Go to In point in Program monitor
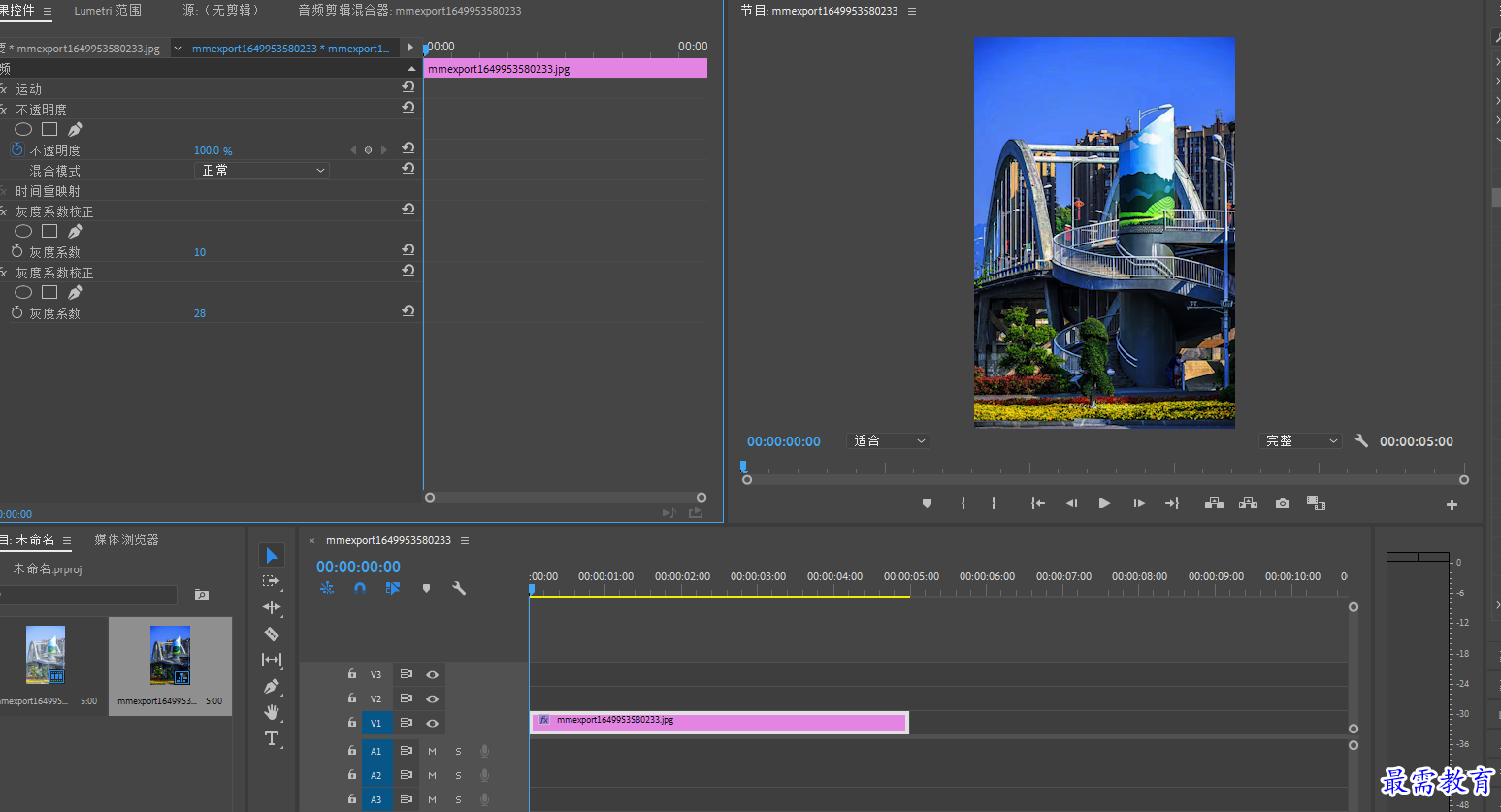The height and width of the screenshot is (812, 1501). click(x=1037, y=503)
